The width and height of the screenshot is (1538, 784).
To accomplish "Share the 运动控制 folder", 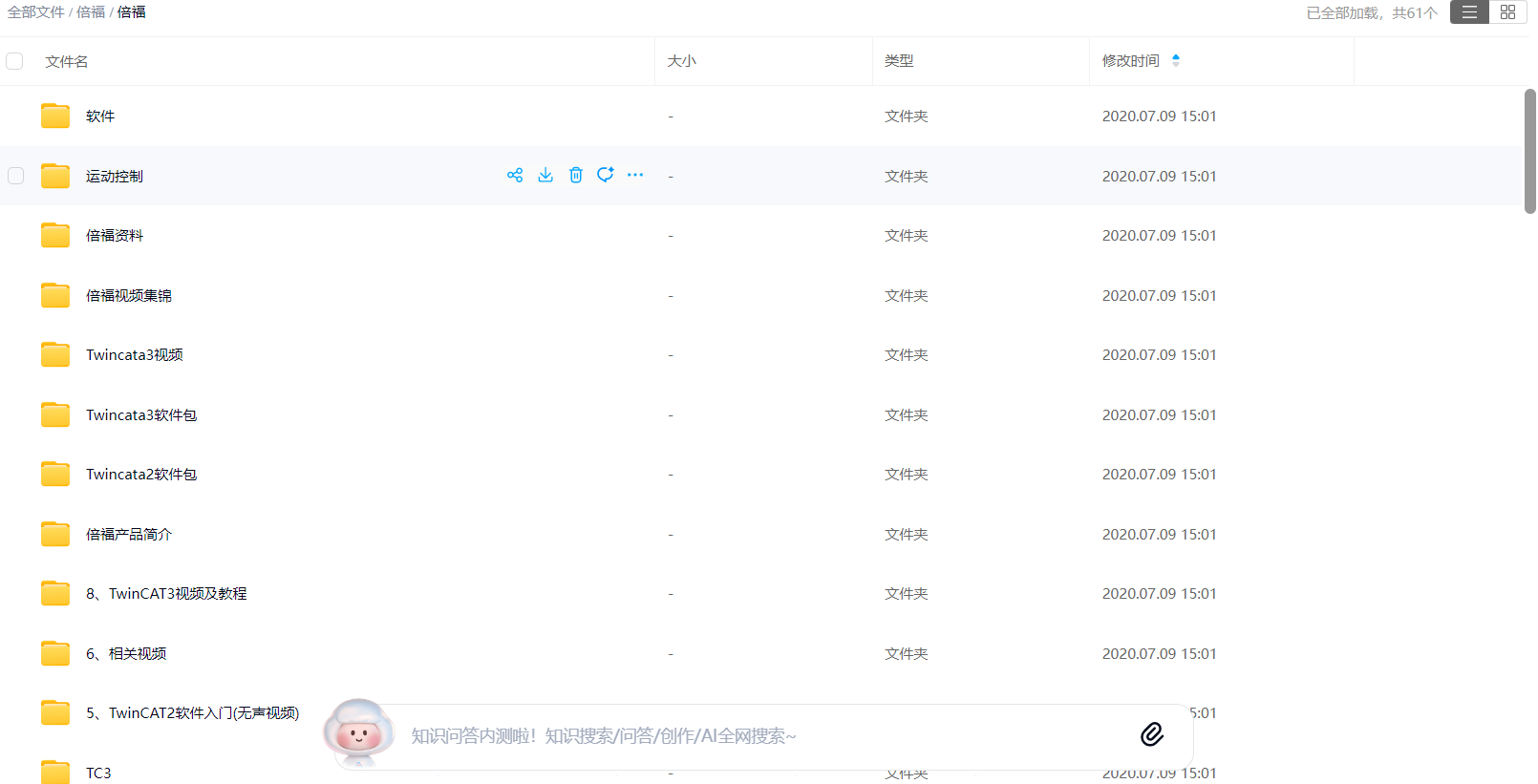I will pos(515,175).
